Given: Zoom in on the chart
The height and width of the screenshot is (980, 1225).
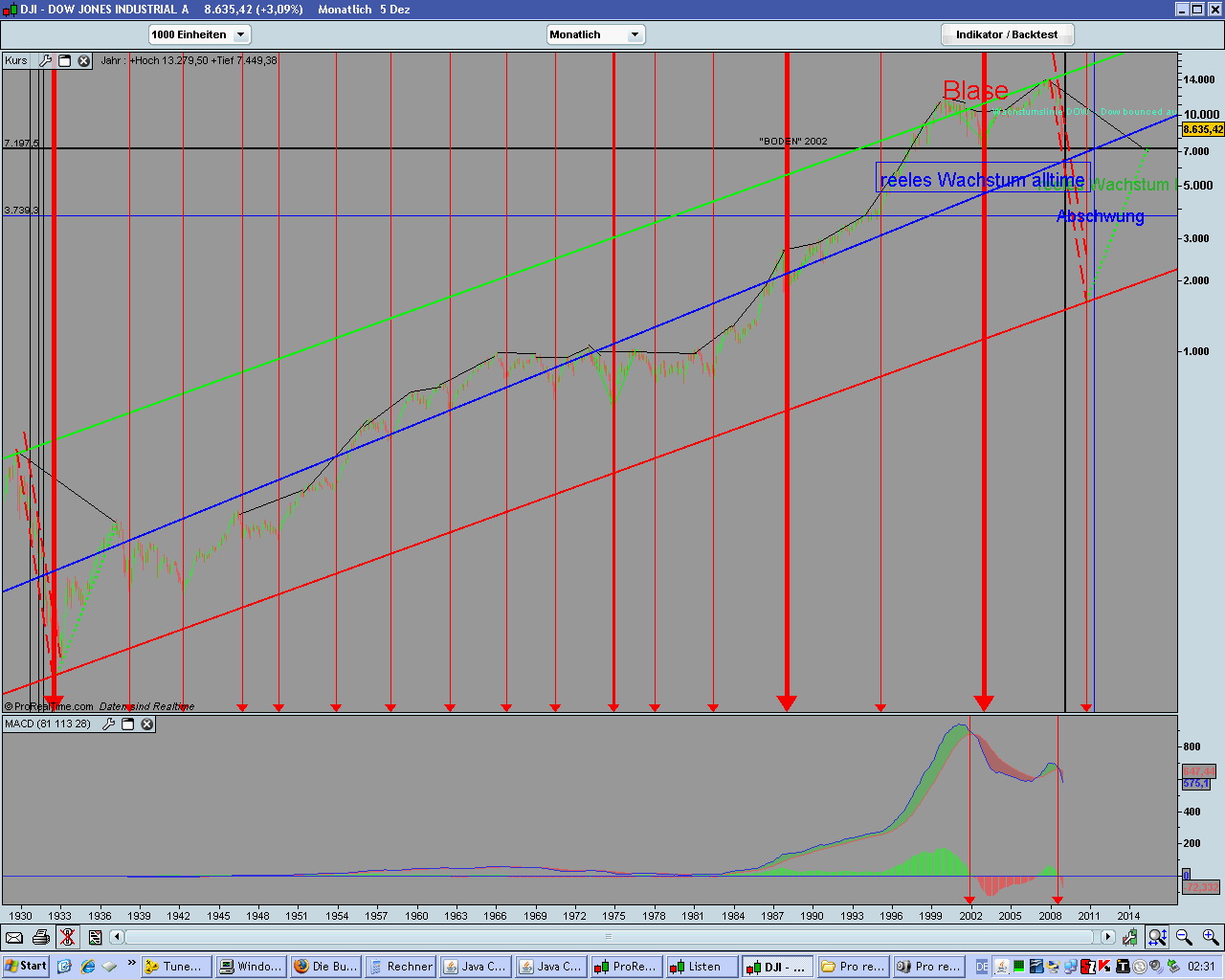Looking at the screenshot, I should pos(1211,937).
